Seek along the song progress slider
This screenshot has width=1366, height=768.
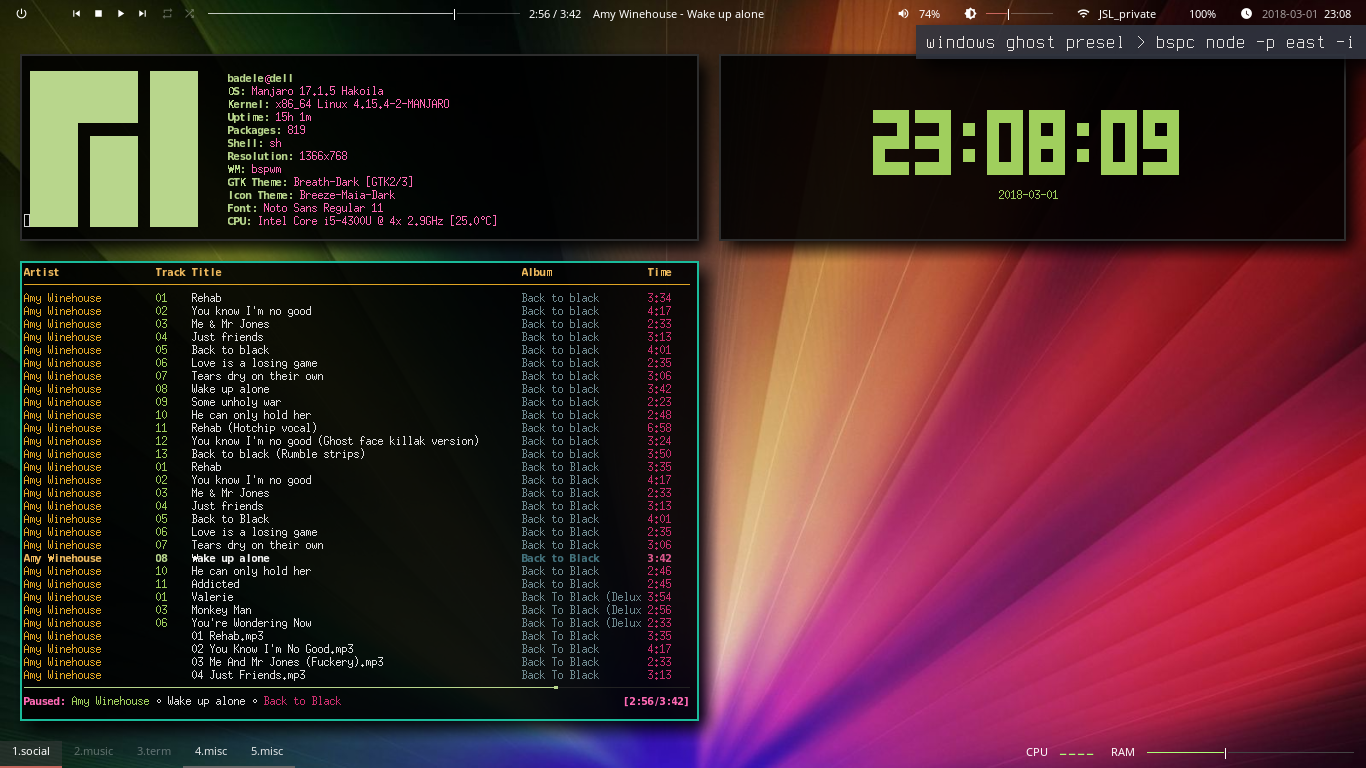tap(364, 14)
